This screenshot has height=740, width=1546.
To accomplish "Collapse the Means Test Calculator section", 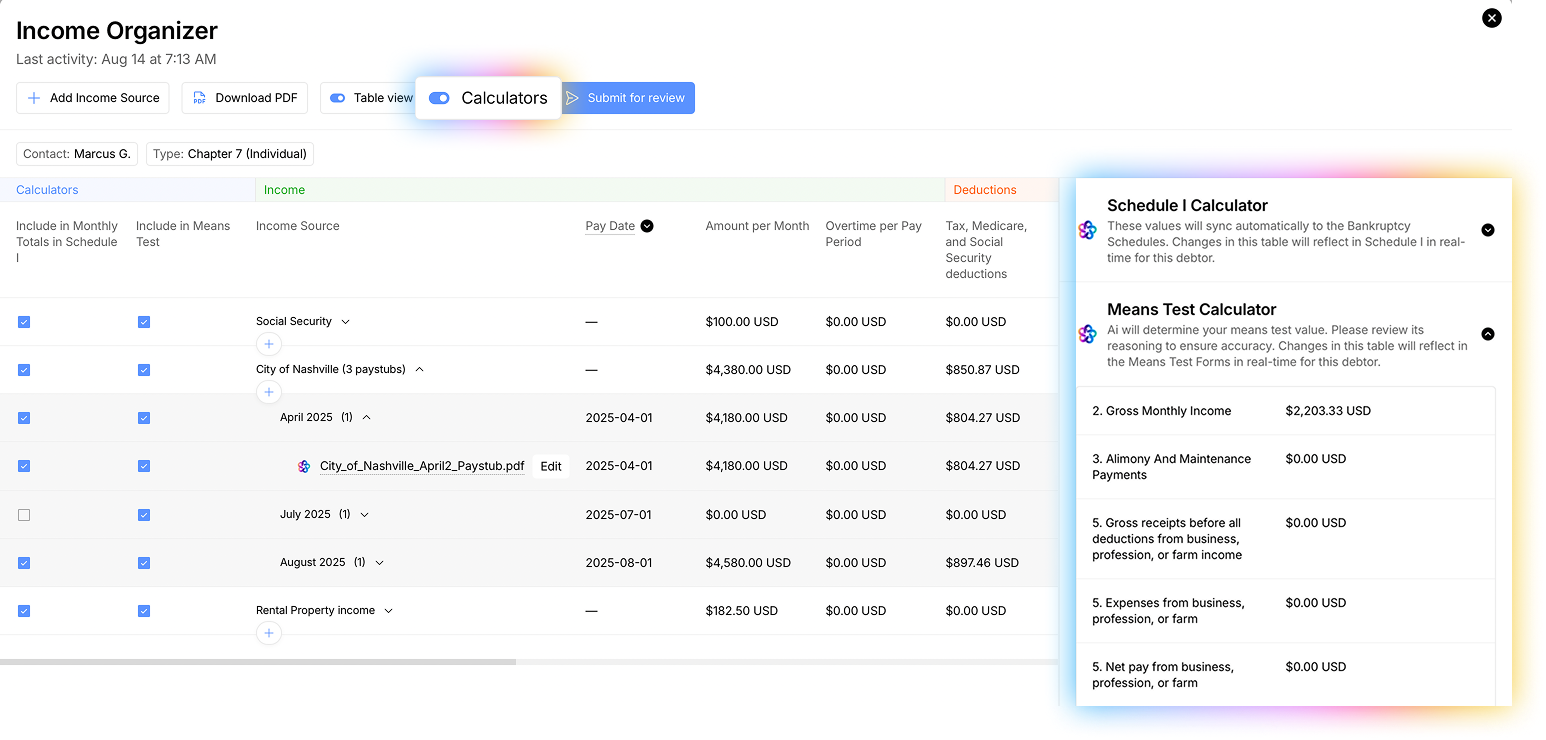I will point(1487,334).
